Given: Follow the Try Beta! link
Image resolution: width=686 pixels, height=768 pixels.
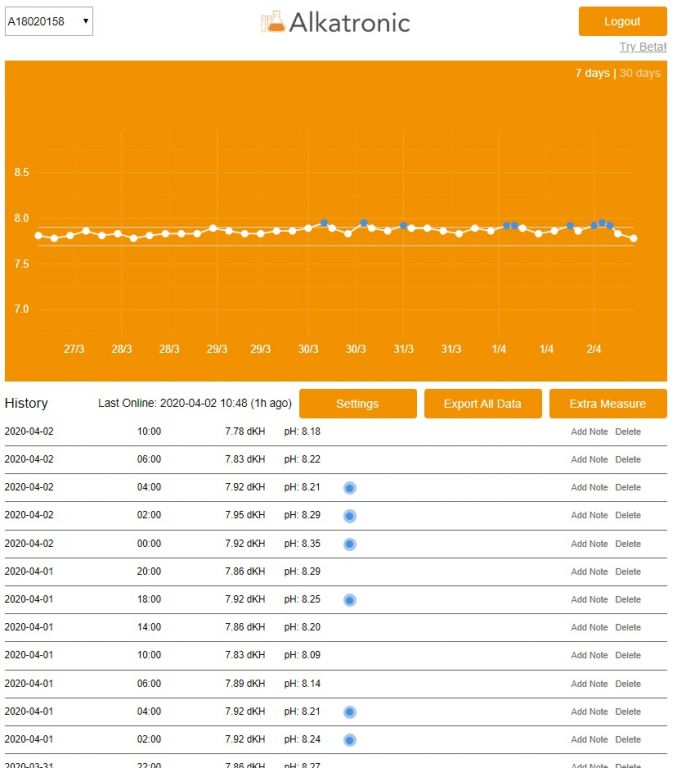Looking at the screenshot, I should 642,47.
